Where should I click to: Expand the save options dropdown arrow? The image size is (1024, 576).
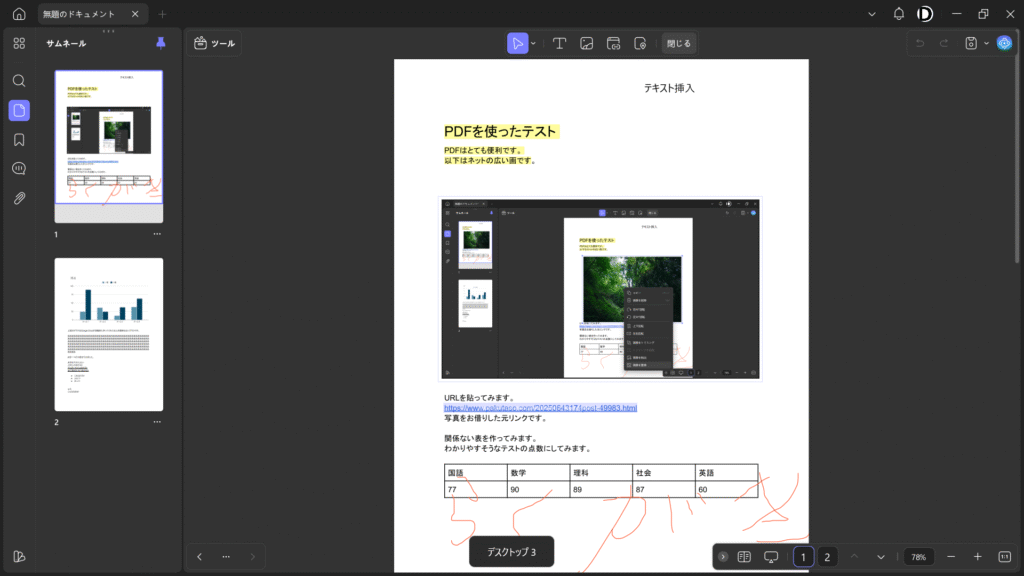click(986, 43)
